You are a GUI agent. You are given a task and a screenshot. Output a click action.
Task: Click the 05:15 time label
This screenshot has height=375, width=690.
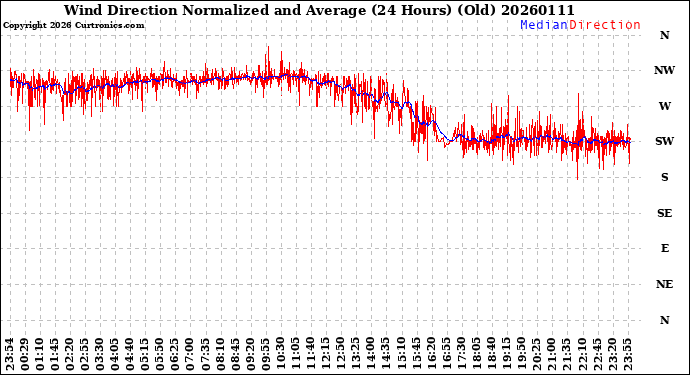(145, 355)
